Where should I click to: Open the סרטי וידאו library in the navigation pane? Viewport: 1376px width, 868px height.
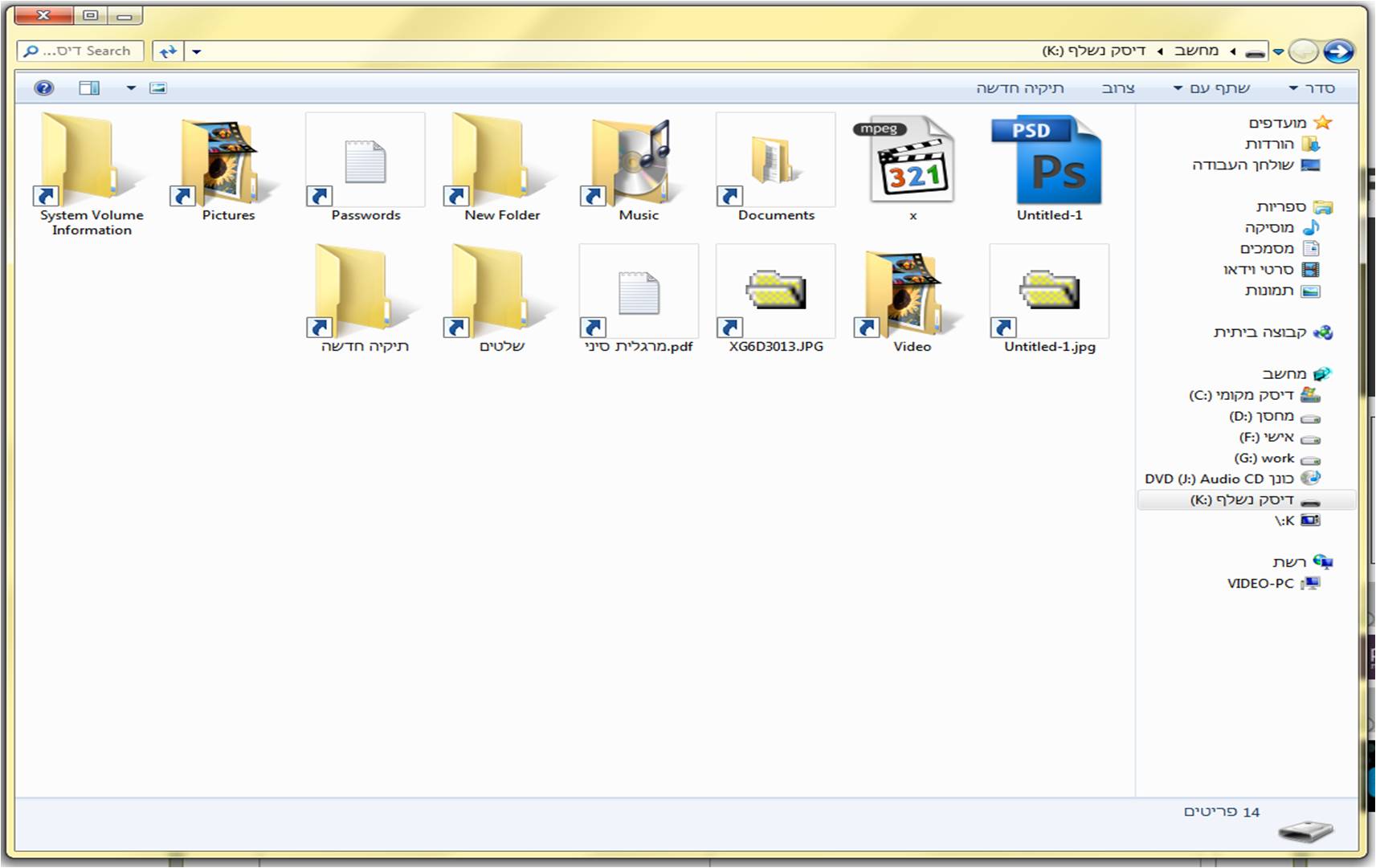pos(1271,270)
